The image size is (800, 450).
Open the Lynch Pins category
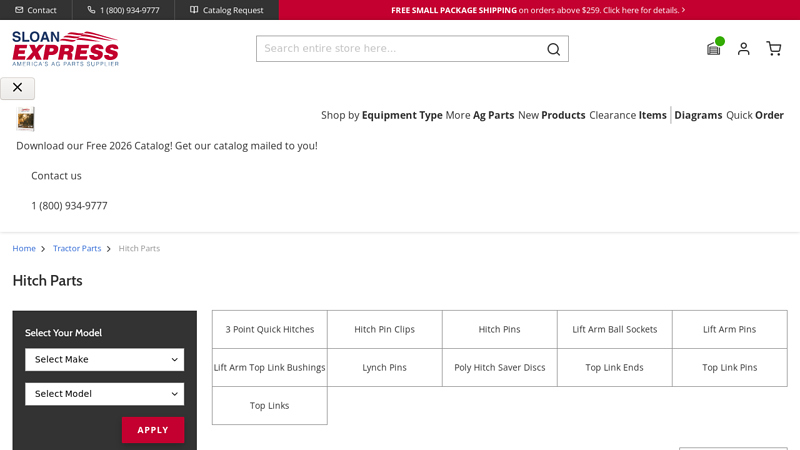(384, 368)
